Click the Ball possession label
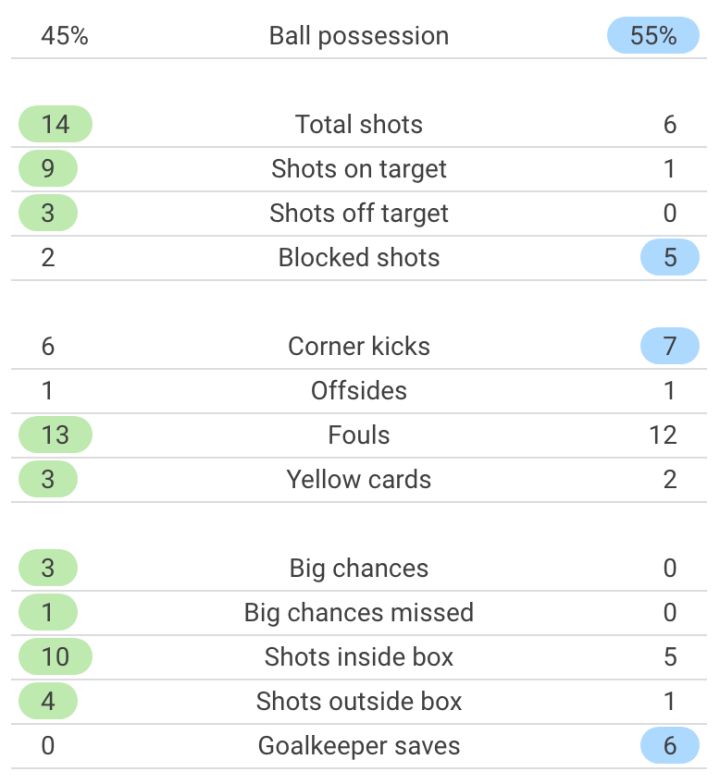The width and height of the screenshot is (720, 784). [359, 36]
